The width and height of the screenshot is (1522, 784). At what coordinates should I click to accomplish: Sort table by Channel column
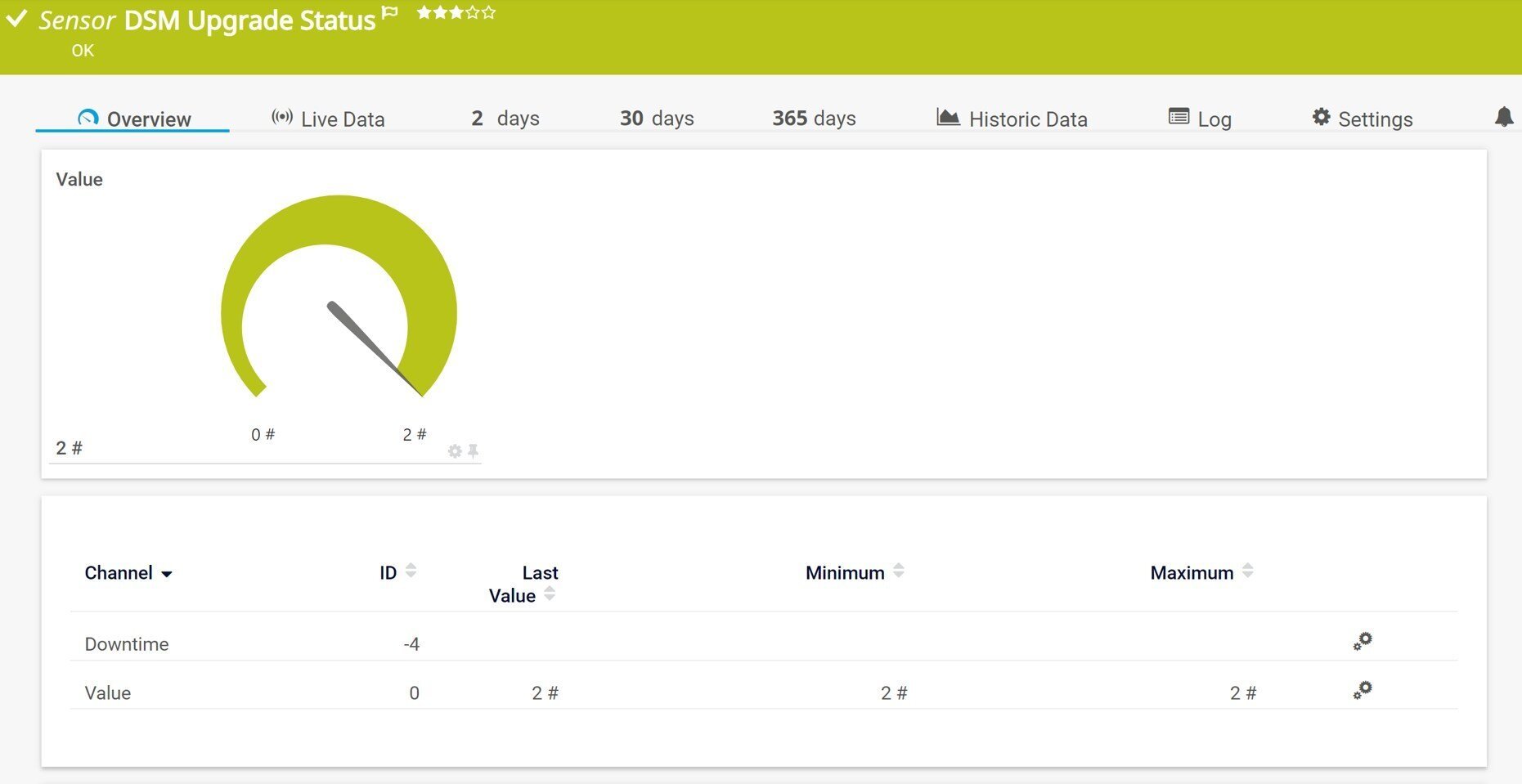pyautogui.click(x=128, y=573)
